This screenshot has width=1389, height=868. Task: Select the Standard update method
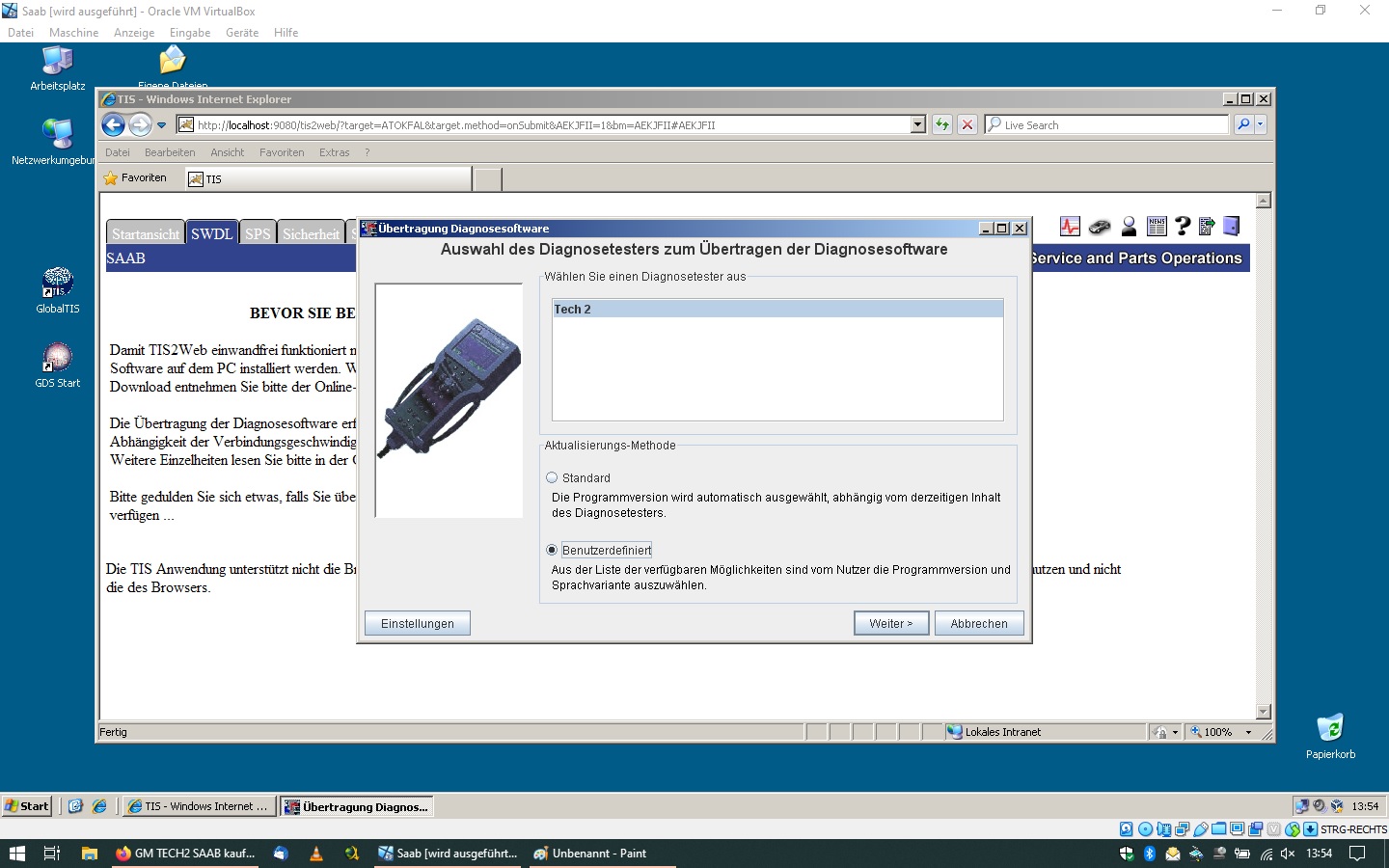(x=552, y=477)
